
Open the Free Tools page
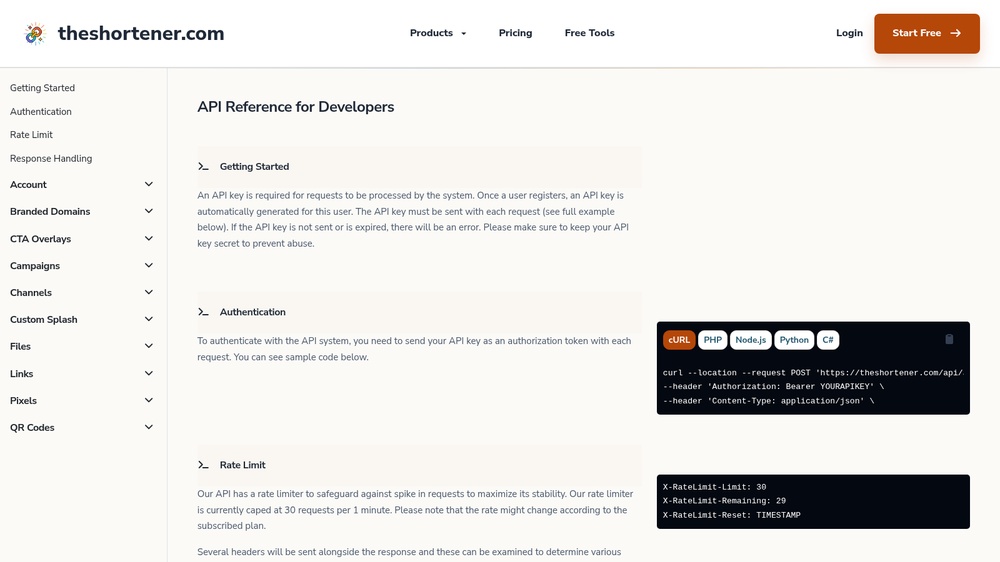pos(589,33)
